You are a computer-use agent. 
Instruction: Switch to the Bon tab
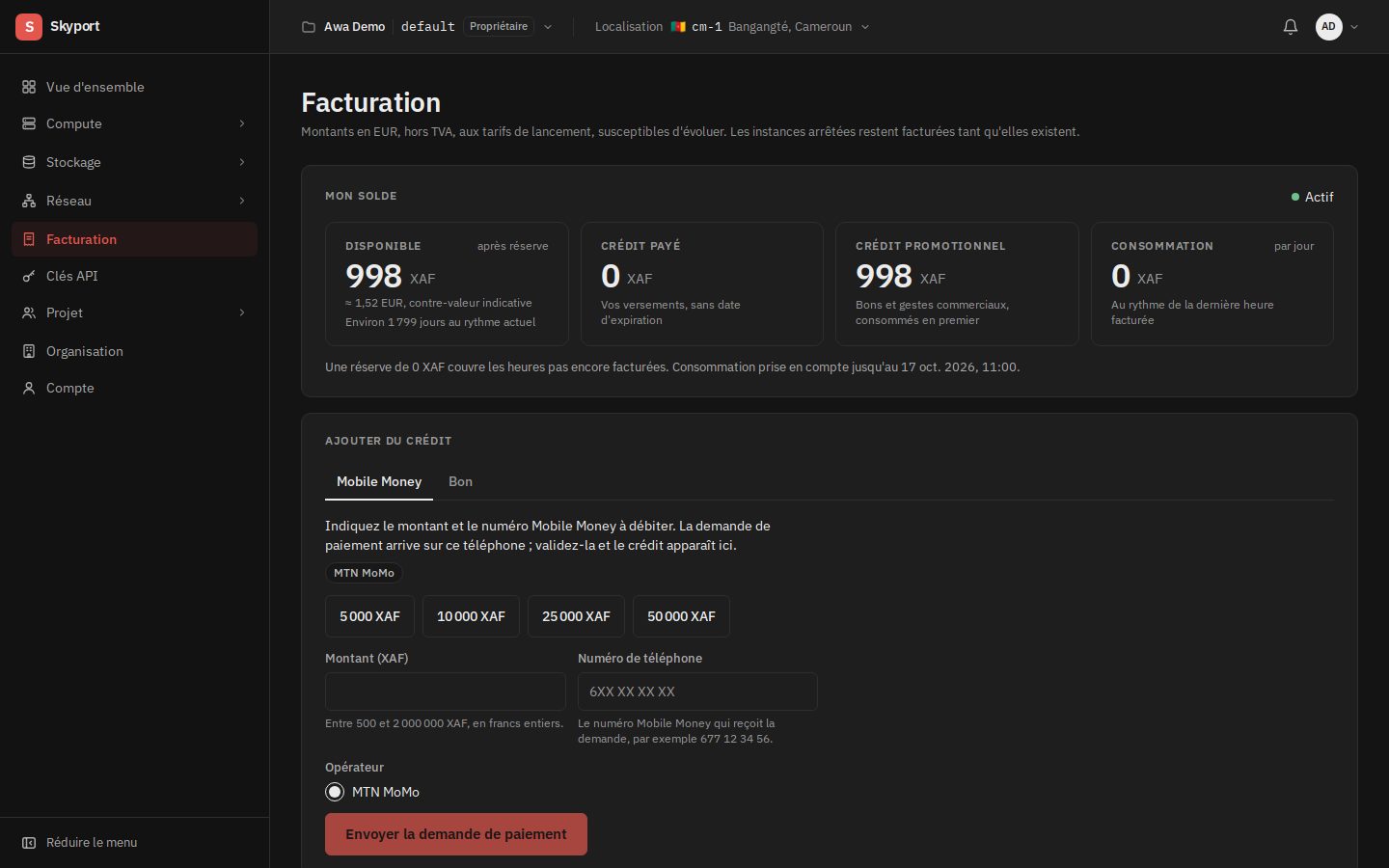[x=460, y=481]
